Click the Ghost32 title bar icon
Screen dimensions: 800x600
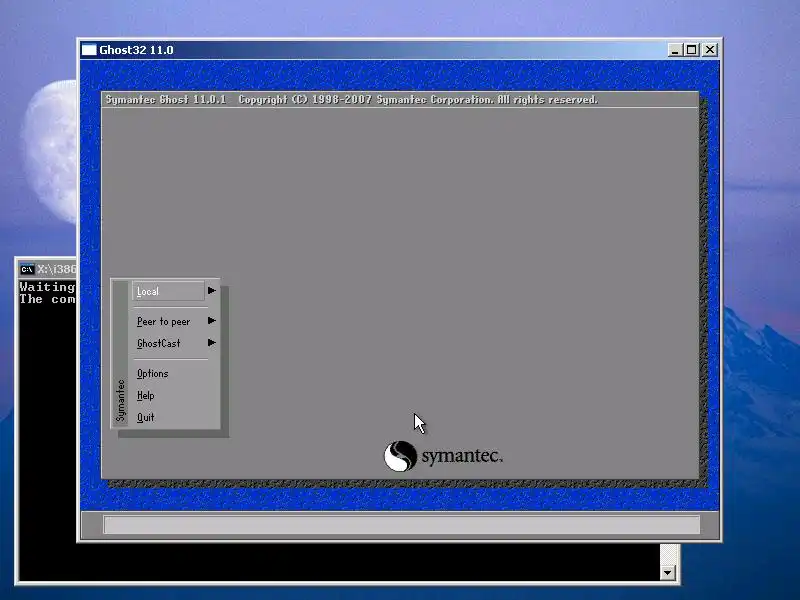pos(89,49)
